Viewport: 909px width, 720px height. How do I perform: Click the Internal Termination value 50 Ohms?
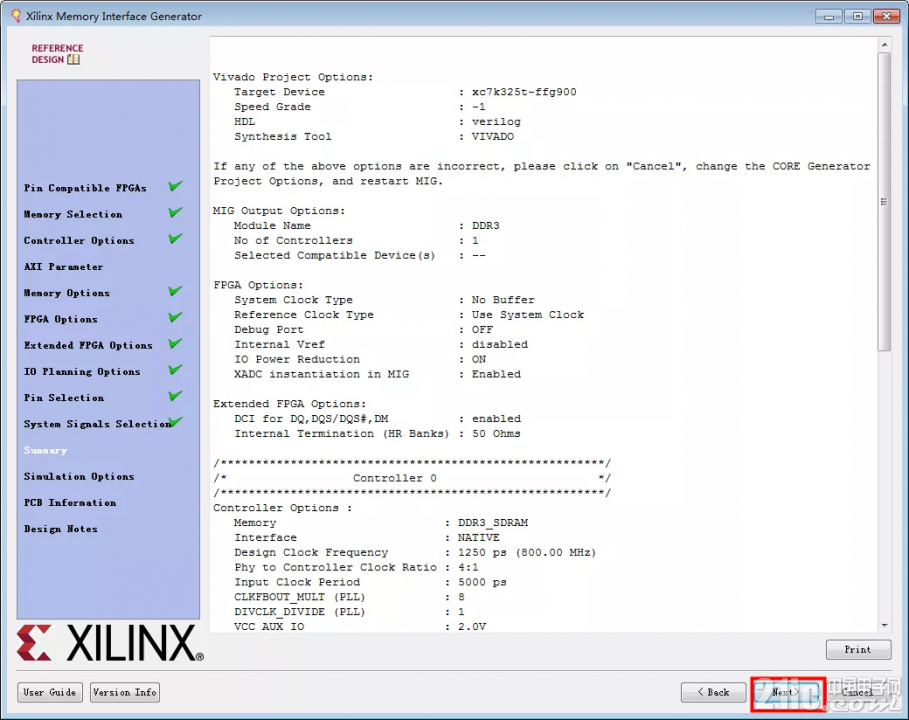click(x=496, y=434)
